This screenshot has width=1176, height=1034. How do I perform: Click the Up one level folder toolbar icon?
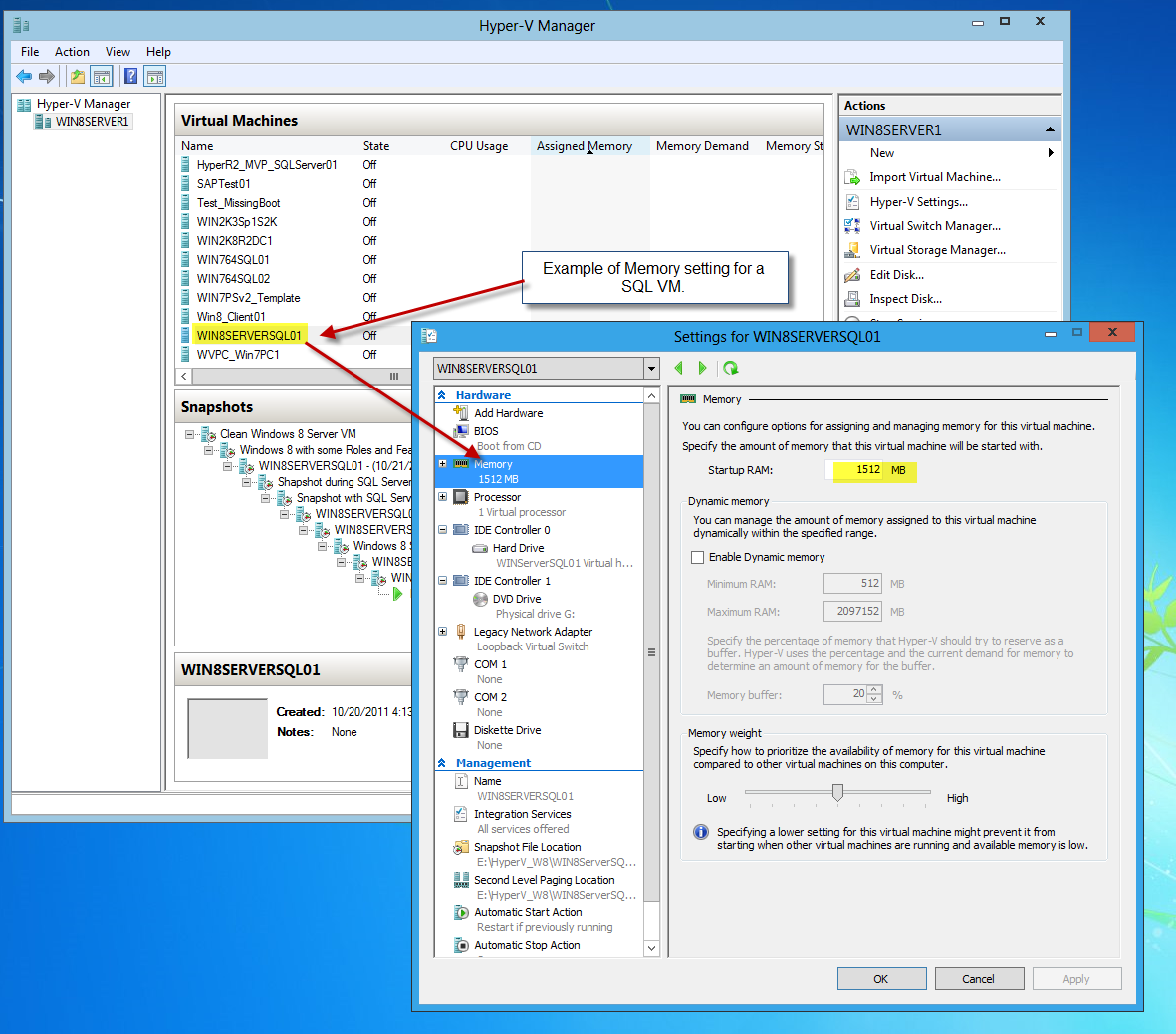78,76
